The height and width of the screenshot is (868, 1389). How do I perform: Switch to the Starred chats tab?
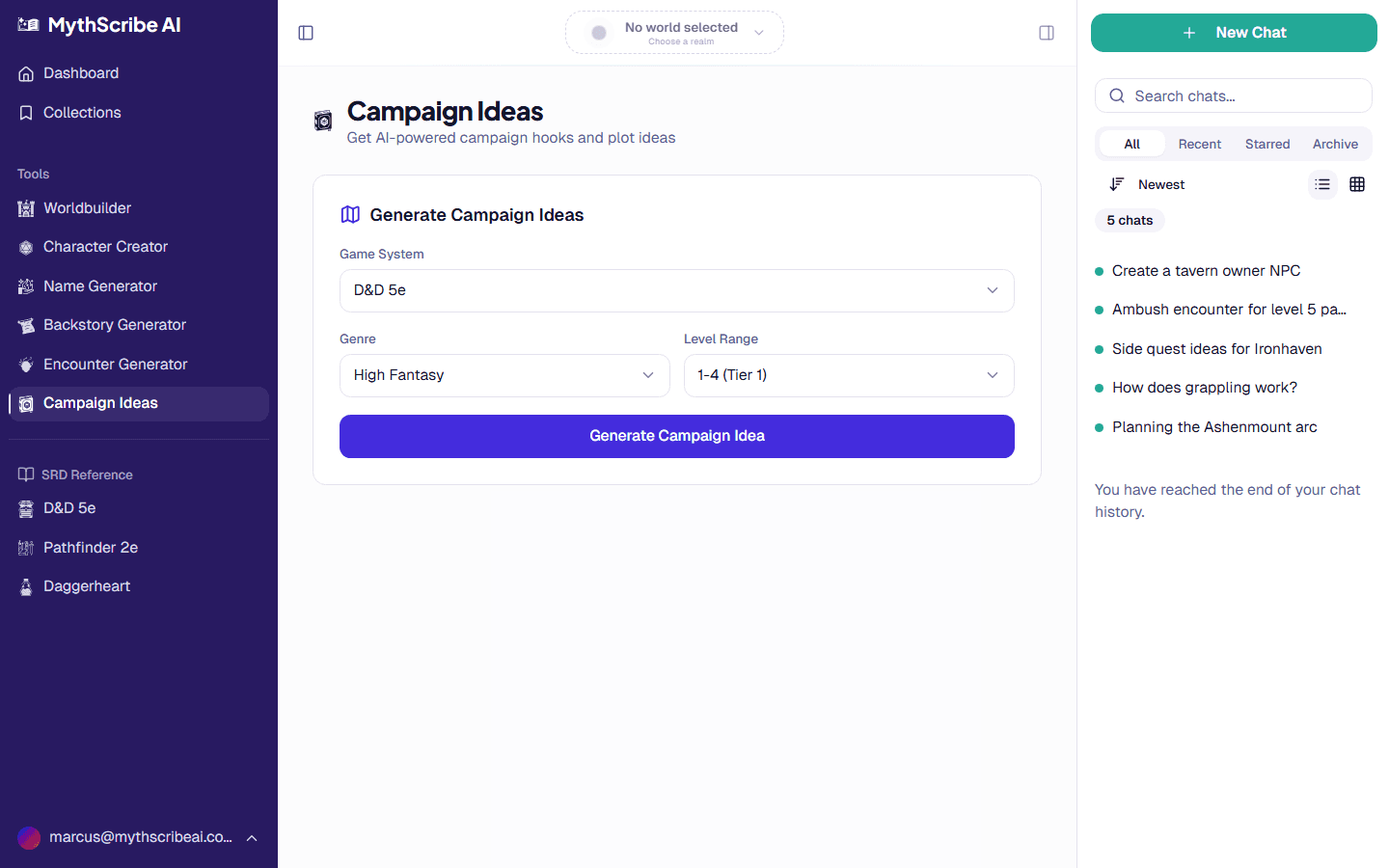click(x=1267, y=143)
